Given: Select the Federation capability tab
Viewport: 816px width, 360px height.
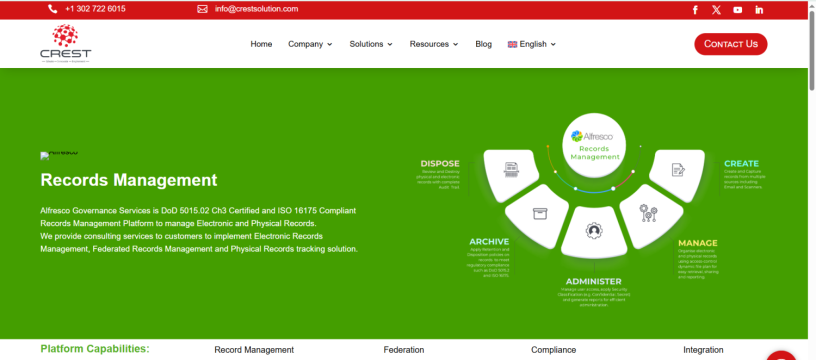Looking at the screenshot, I should 404,350.
